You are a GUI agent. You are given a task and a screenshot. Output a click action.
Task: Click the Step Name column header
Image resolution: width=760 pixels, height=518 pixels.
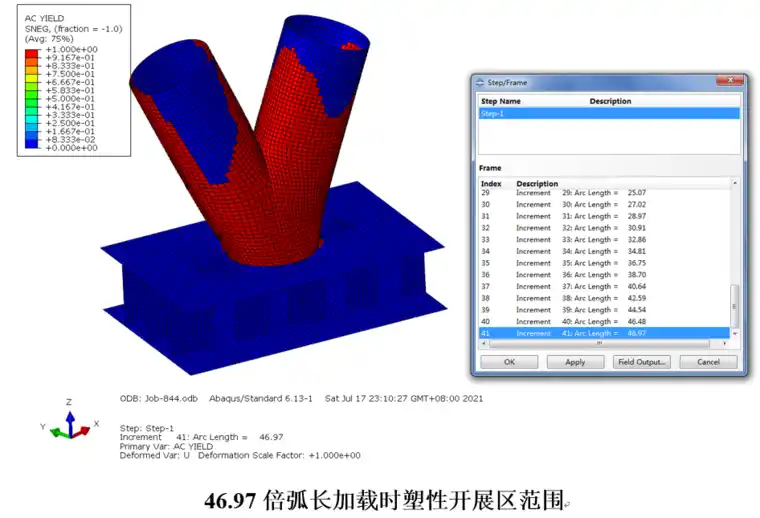click(501, 101)
